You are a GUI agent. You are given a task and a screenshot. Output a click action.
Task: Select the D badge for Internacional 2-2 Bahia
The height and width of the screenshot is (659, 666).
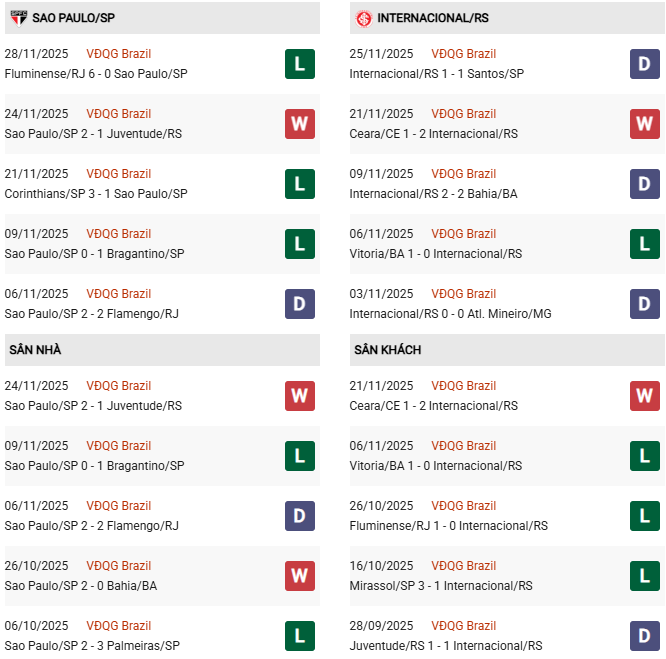pyautogui.click(x=644, y=184)
